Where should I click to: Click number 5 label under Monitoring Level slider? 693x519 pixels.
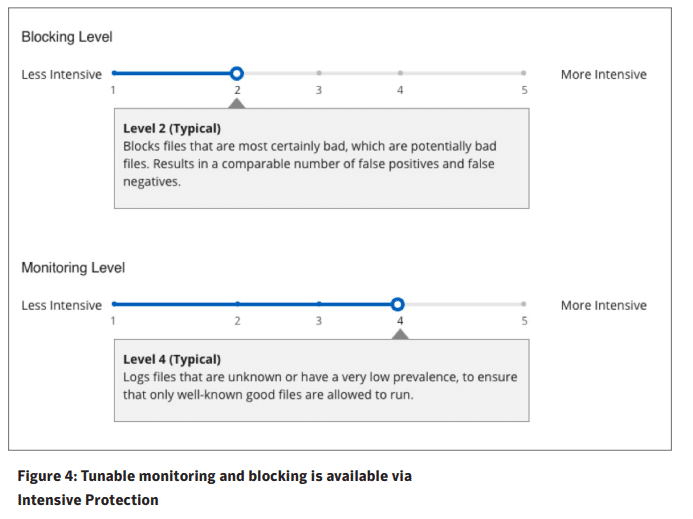click(x=524, y=321)
